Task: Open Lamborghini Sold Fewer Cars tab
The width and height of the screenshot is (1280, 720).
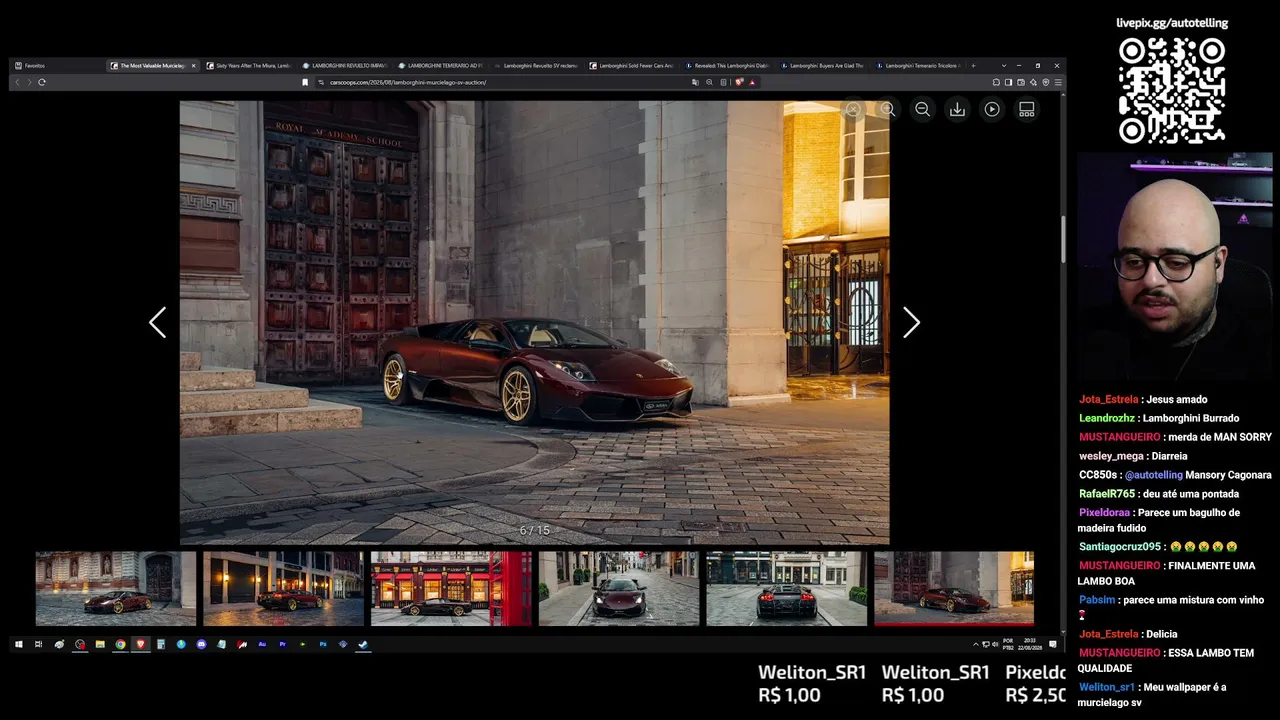Action: [633, 66]
